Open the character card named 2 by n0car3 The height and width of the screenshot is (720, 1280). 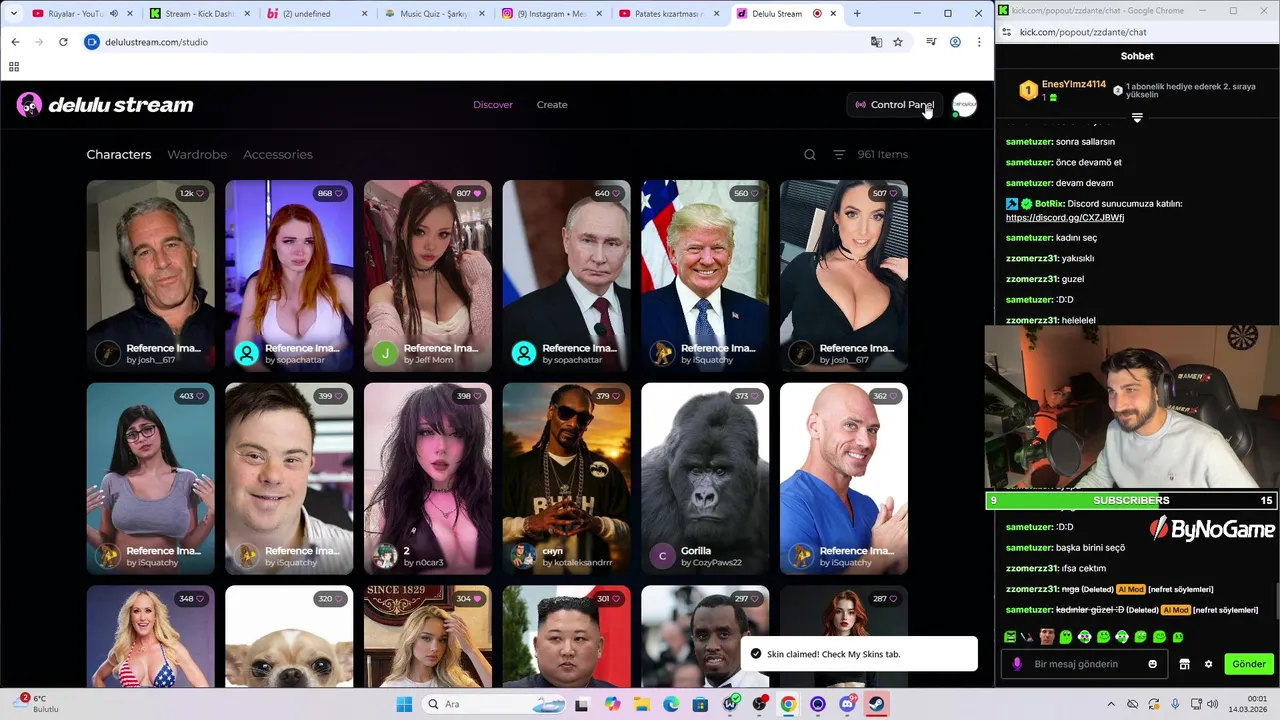click(x=428, y=479)
